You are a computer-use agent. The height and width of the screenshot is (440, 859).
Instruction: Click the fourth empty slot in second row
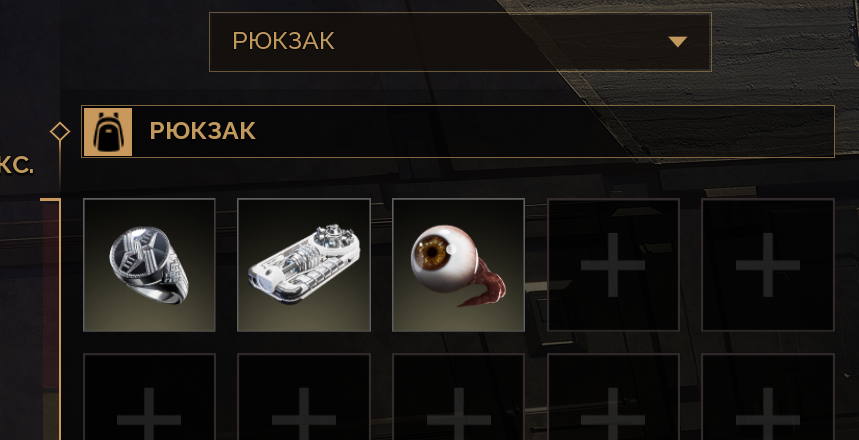[x=614, y=397]
